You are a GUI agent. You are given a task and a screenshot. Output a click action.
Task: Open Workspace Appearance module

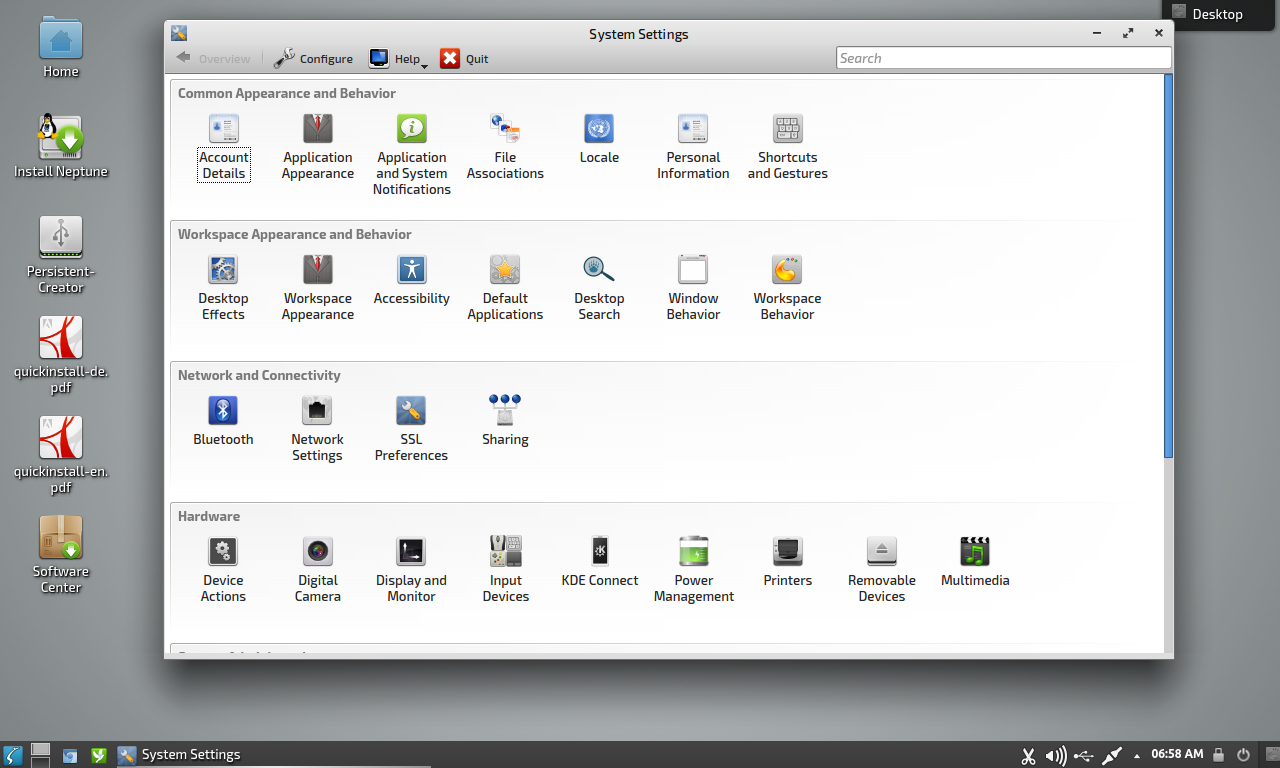[x=317, y=288]
